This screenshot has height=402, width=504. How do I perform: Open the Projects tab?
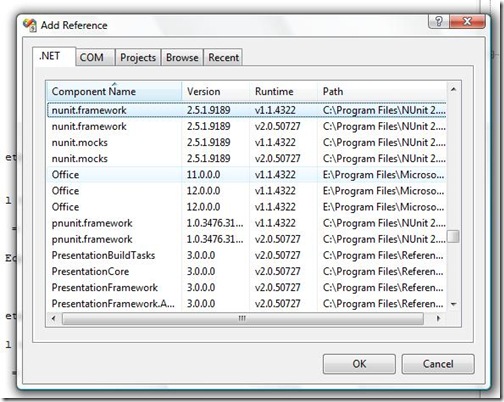tap(138, 57)
